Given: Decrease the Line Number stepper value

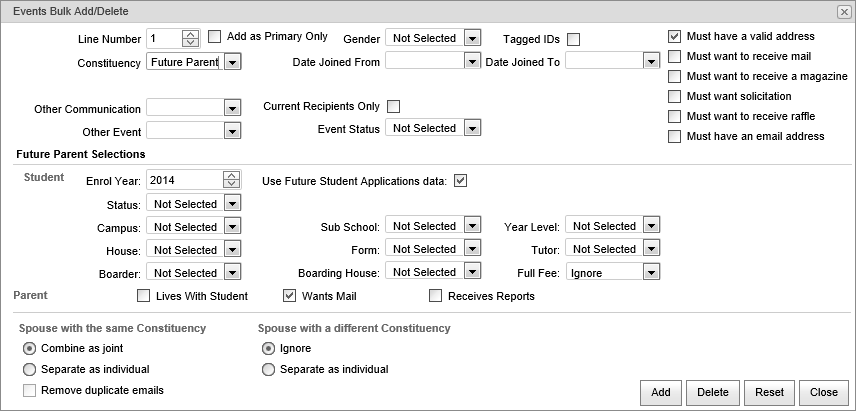Looking at the screenshot, I should click(x=190, y=43).
